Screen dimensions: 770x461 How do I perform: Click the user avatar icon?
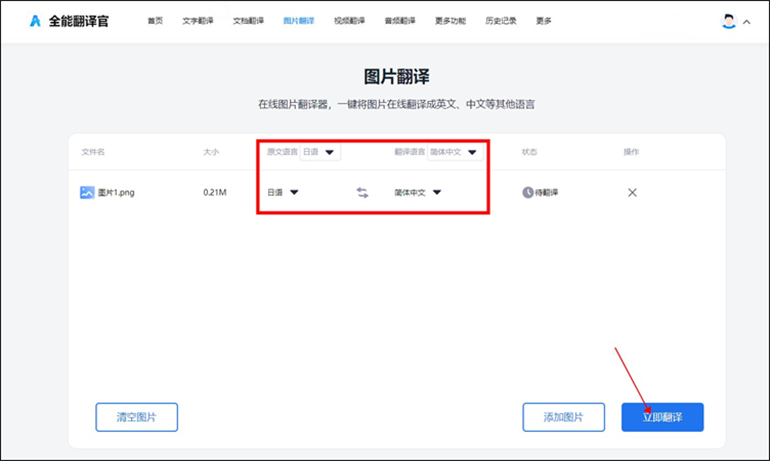click(728, 21)
